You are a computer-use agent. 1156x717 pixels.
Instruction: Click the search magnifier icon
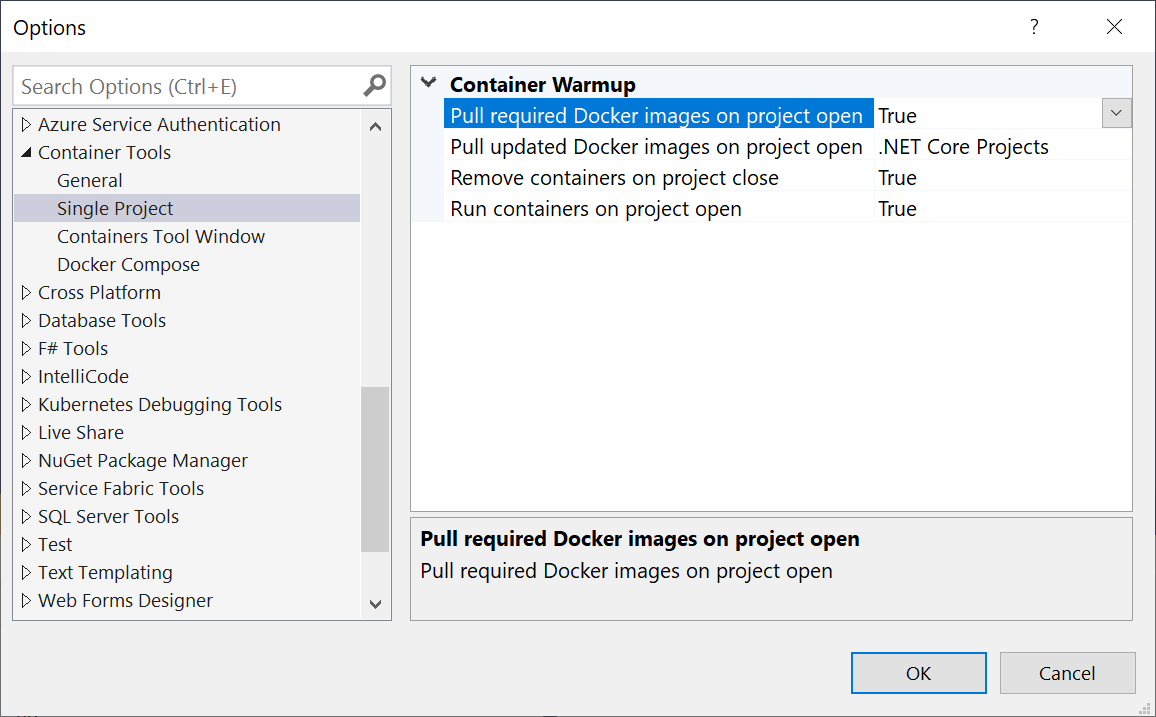tap(374, 86)
